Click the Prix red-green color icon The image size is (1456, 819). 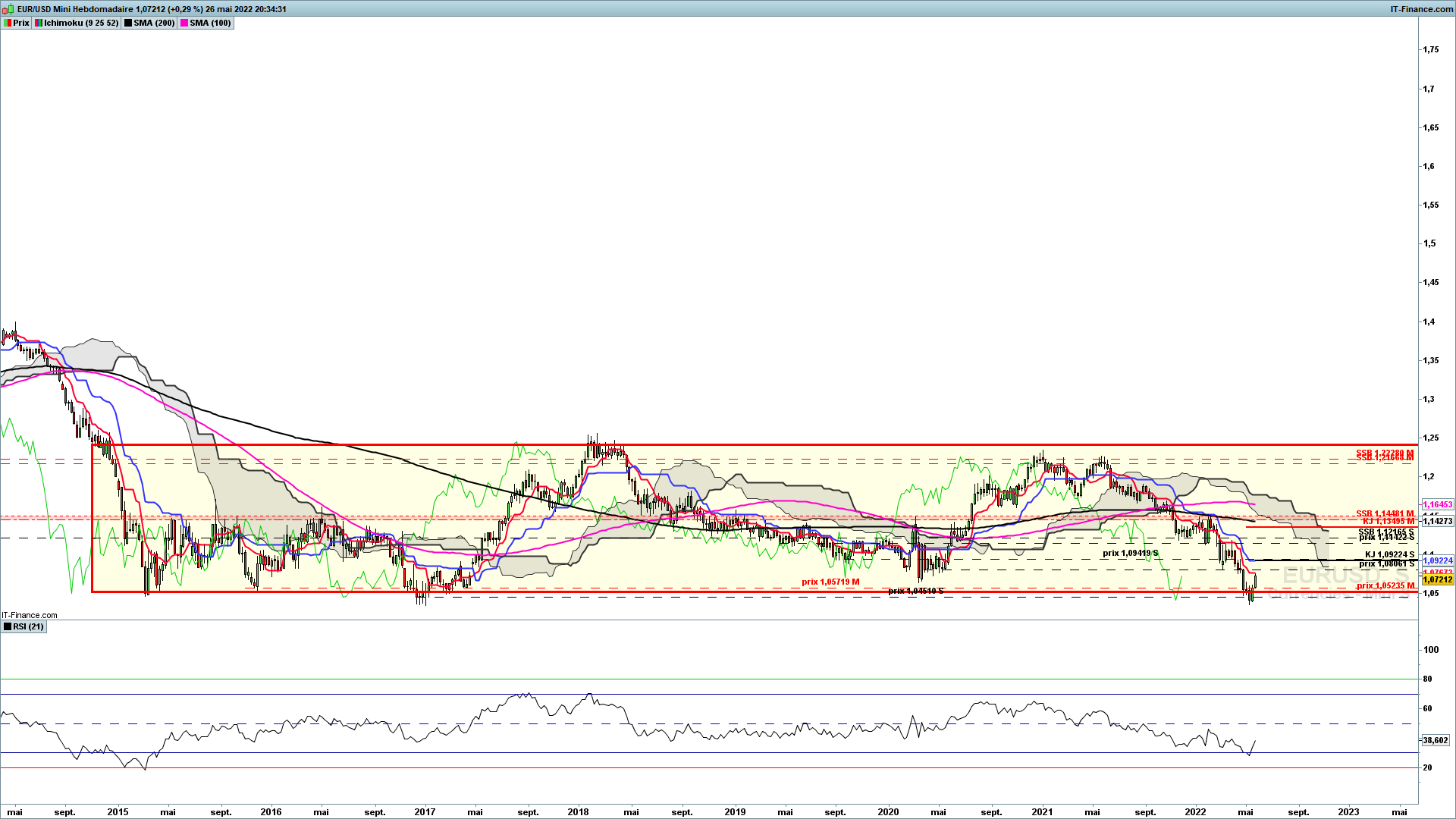pyautogui.click(x=7, y=23)
